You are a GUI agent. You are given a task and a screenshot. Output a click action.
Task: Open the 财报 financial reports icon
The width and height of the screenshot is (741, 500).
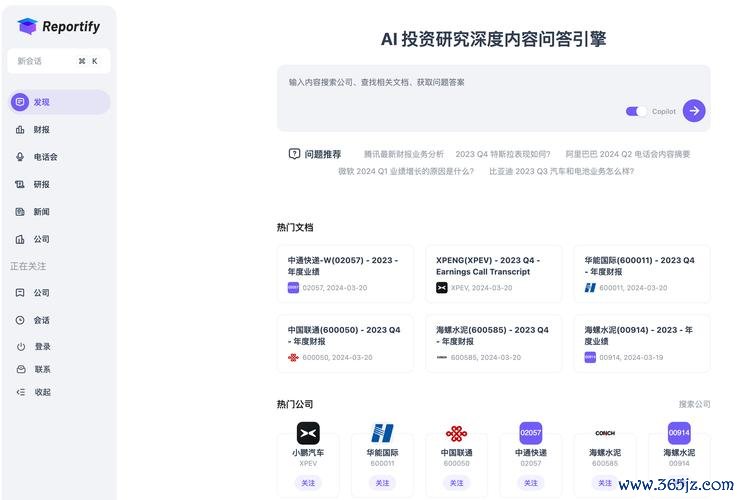click(20, 129)
